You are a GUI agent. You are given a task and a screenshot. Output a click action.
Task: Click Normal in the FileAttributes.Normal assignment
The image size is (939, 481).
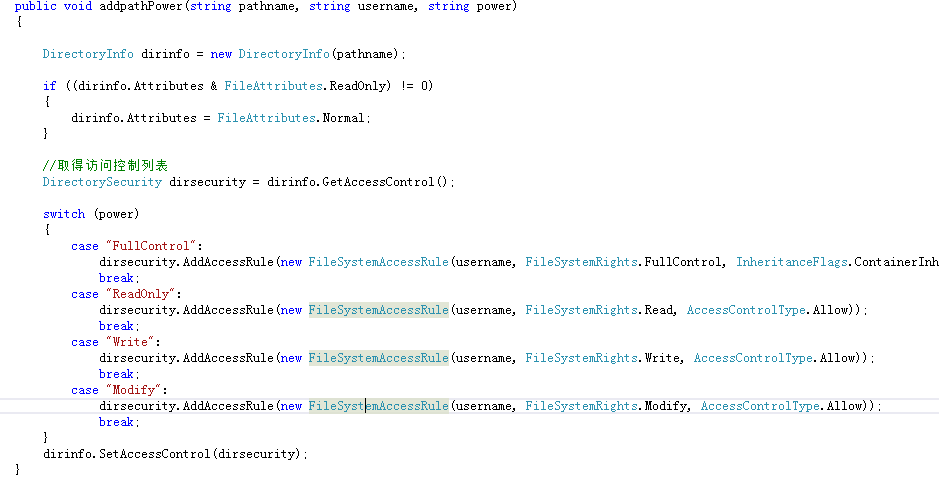[x=343, y=118]
